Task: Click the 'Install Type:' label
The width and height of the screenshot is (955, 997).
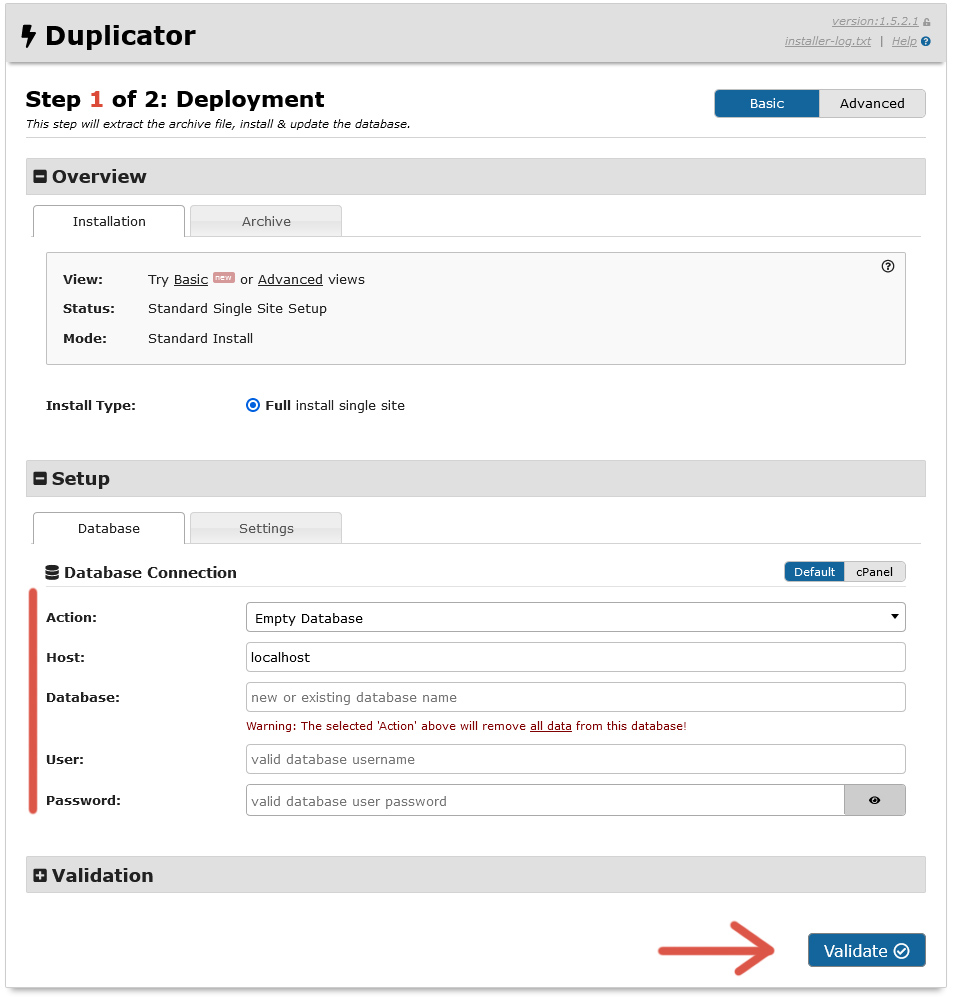Action: tap(91, 406)
